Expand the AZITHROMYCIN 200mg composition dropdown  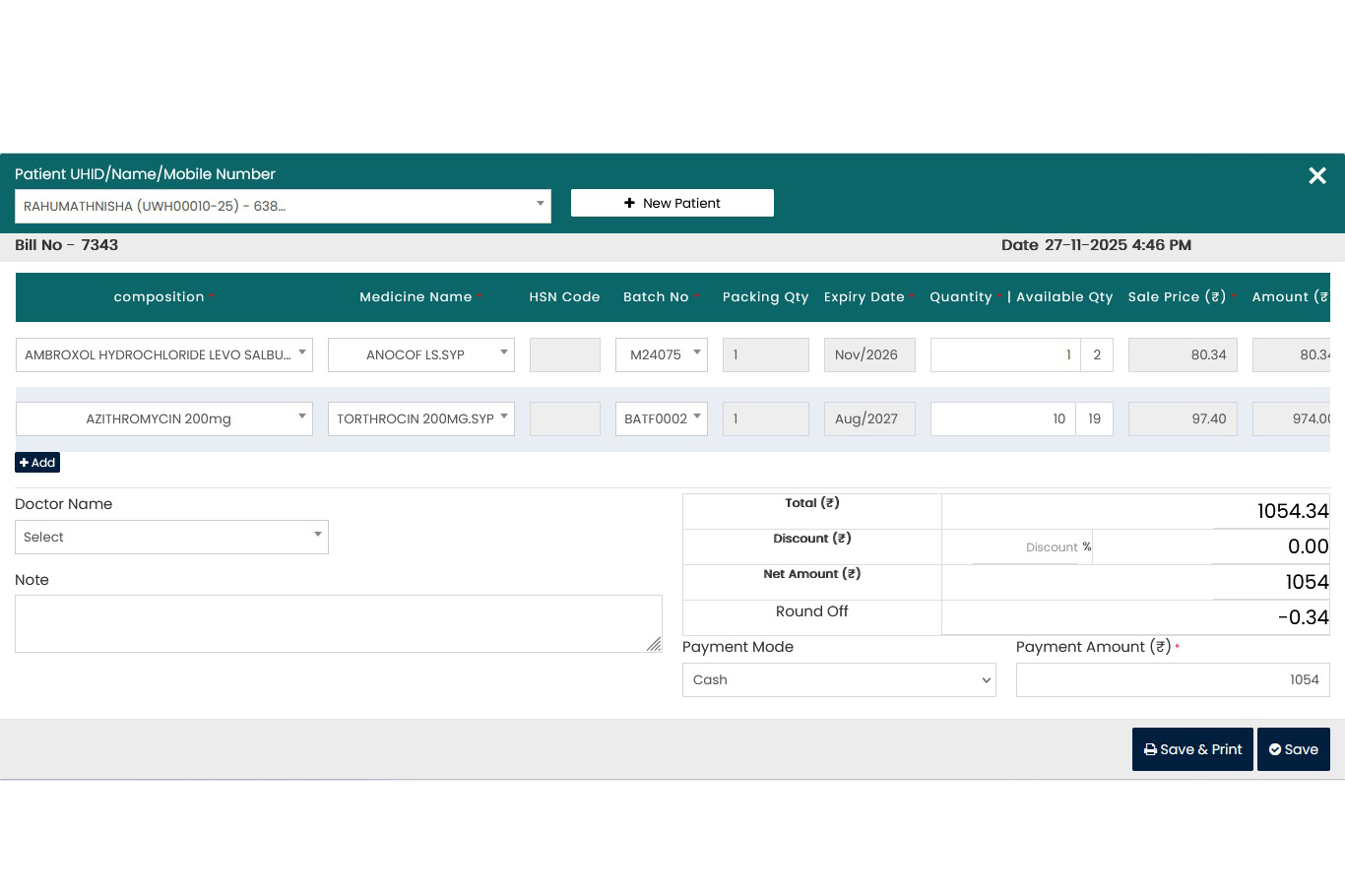click(163, 419)
